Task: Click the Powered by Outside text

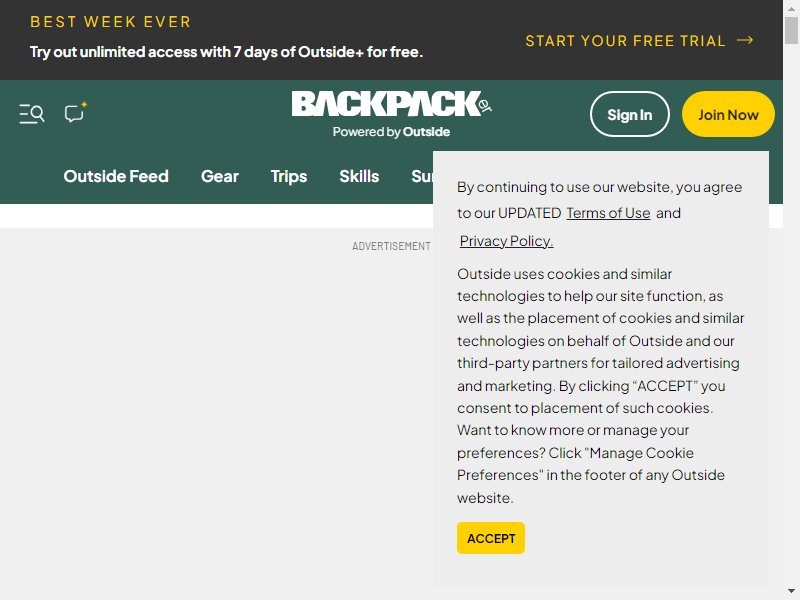Action: [x=391, y=132]
